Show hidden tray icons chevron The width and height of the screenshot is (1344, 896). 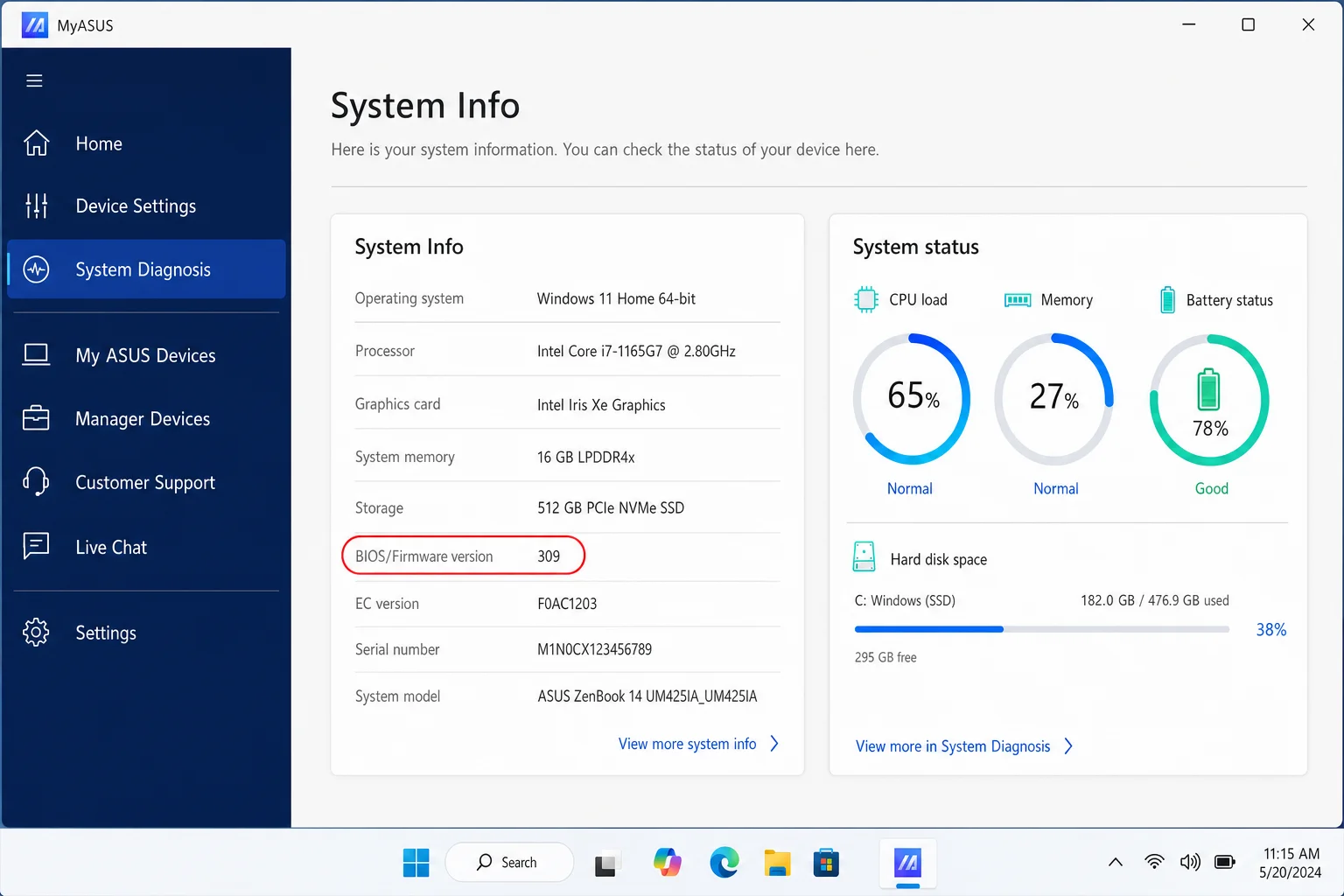[x=1116, y=862]
